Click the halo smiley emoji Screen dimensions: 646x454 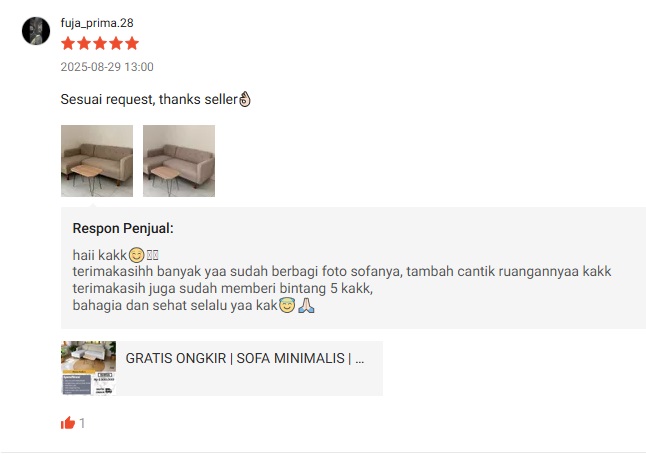(287, 305)
